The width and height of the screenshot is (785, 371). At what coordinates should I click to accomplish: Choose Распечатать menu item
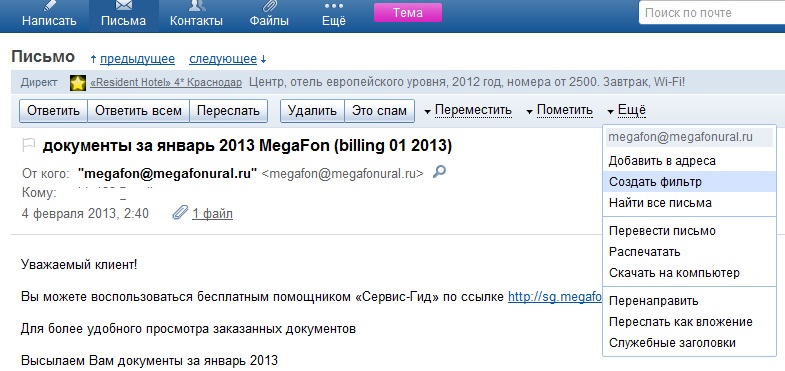[690, 252]
